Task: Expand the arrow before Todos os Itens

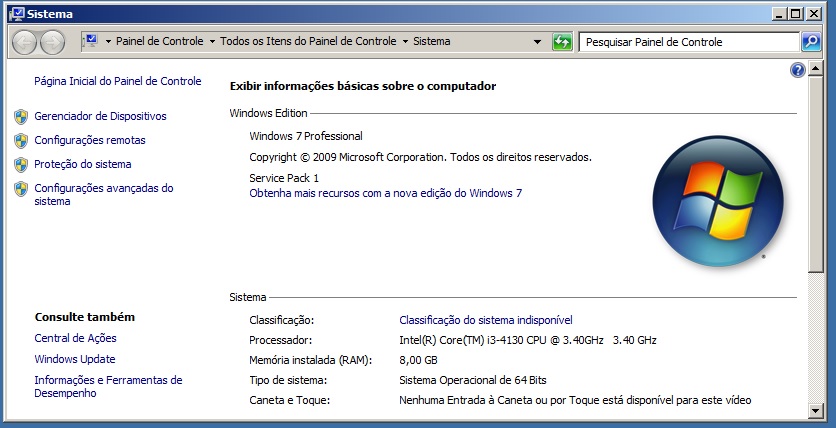Action: (212, 42)
